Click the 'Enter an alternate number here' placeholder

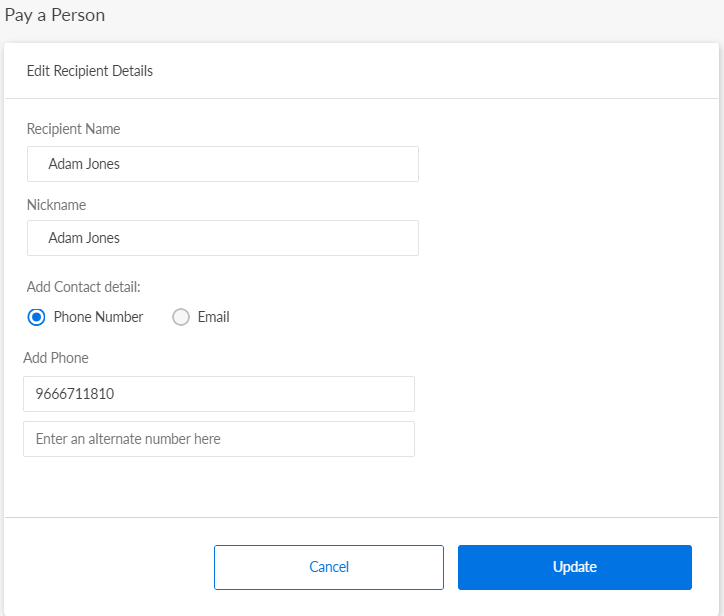[128, 439]
